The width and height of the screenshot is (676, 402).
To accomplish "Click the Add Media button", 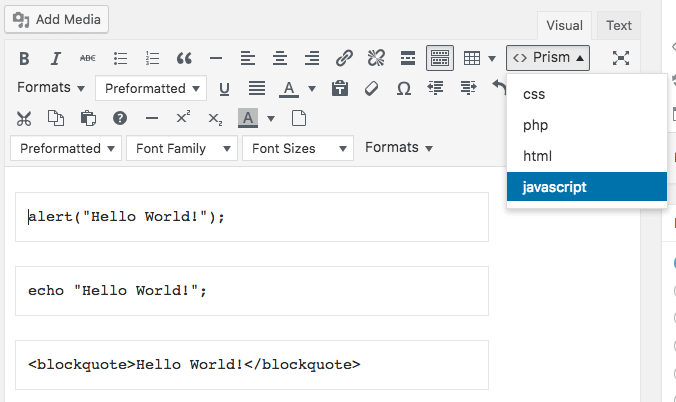I will [60, 19].
